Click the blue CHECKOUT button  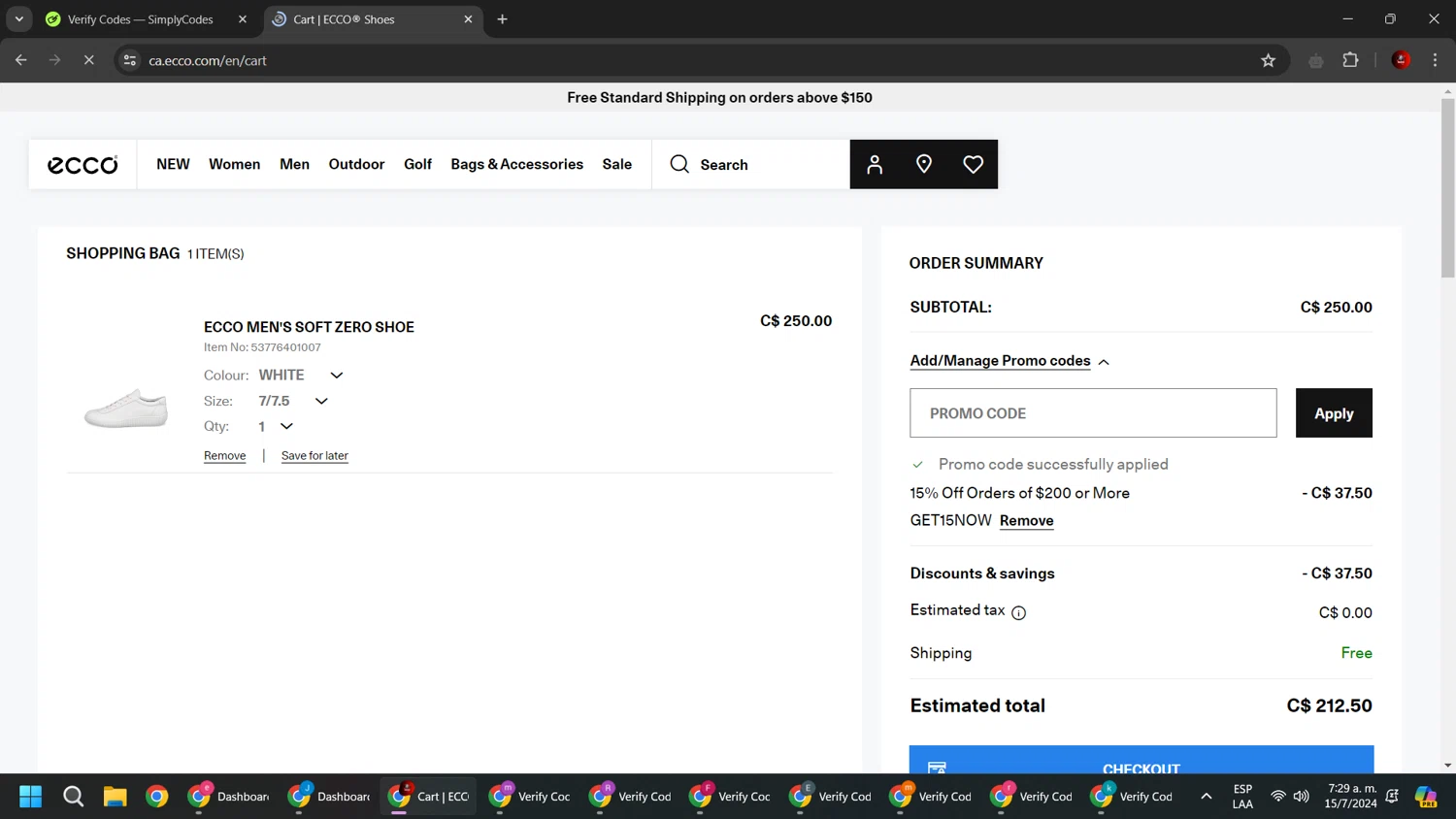[x=1142, y=760]
